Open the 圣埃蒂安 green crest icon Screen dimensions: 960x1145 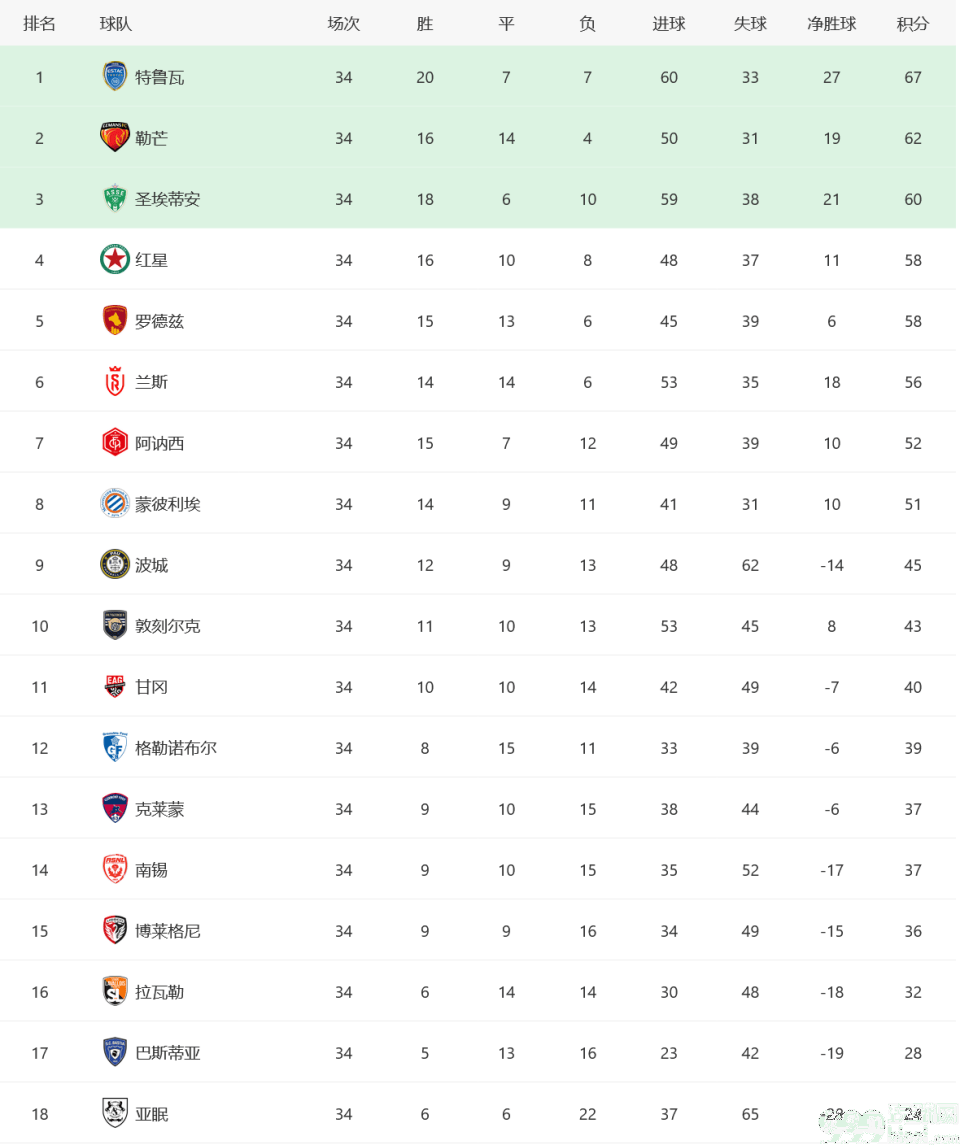point(115,199)
